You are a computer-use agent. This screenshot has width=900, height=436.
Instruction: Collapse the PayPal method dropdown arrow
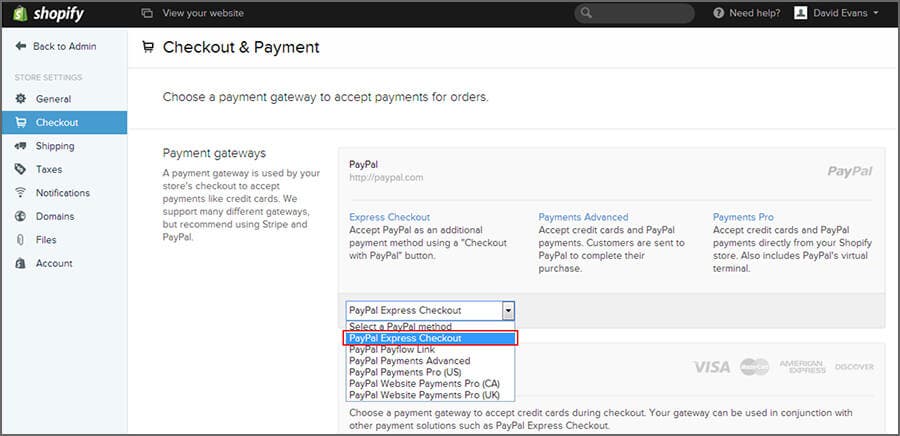pyautogui.click(x=508, y=310)
